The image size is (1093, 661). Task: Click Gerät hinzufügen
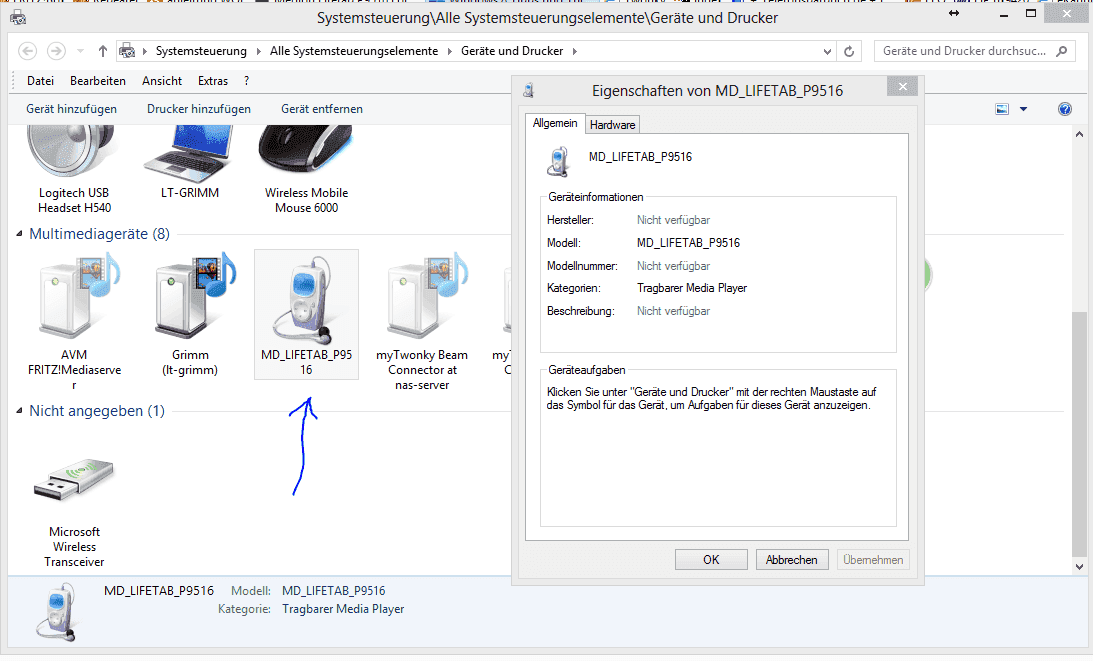click(71, 109)
